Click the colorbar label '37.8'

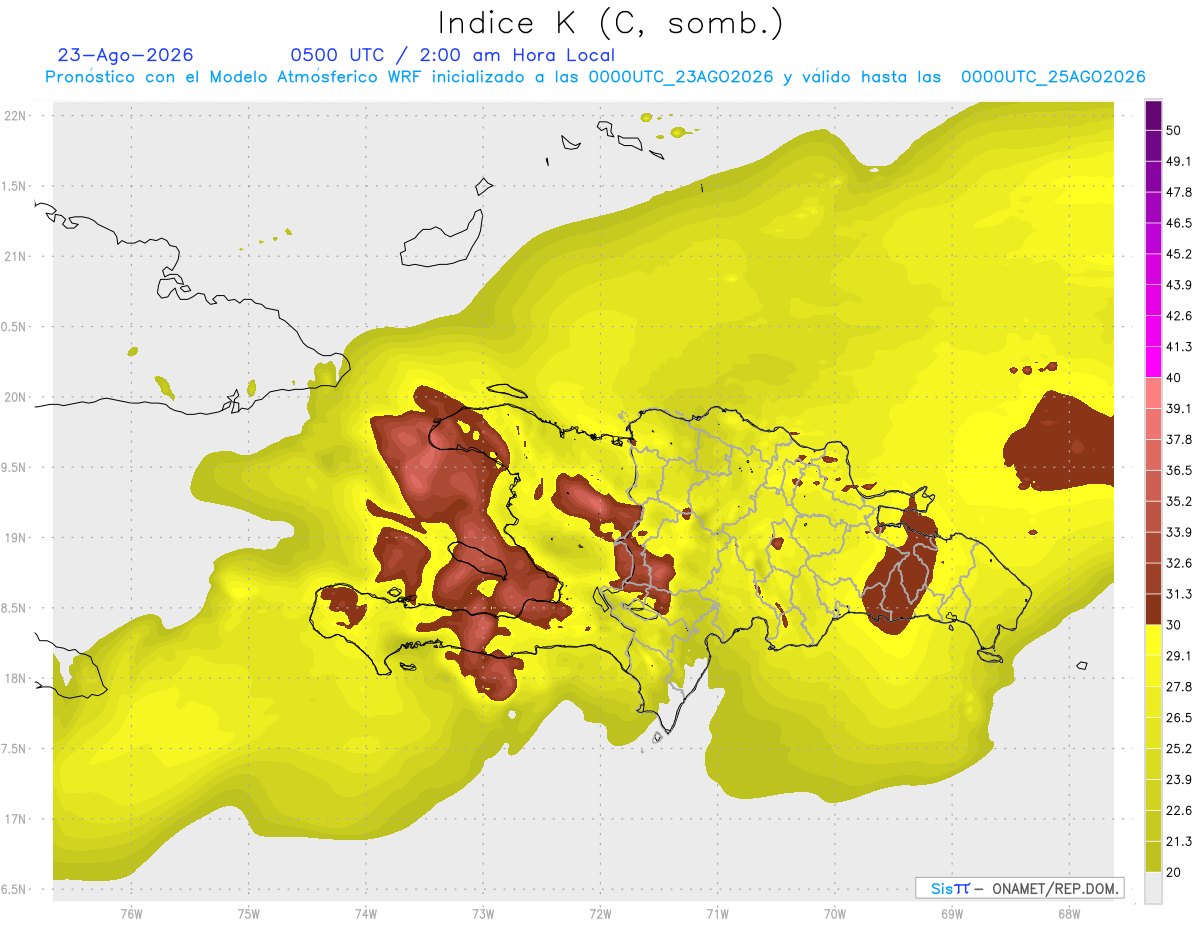(x=1179, y=440)
